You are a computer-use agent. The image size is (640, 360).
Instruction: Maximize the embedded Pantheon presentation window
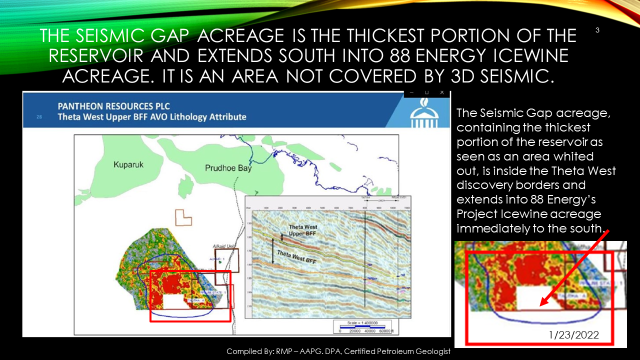point(427,93)
